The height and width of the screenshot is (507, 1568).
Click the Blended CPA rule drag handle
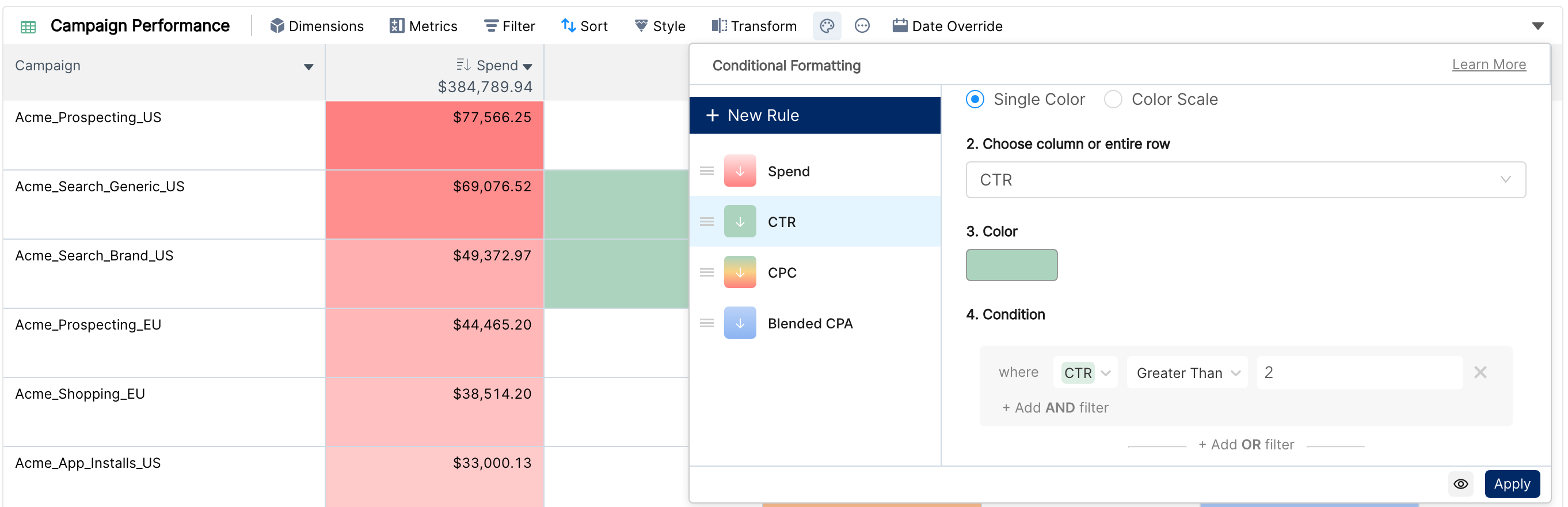[x=706, y=323]
